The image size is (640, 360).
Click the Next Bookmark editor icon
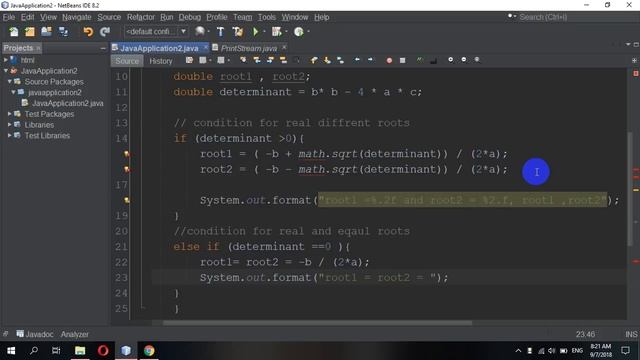click(327, 60)
